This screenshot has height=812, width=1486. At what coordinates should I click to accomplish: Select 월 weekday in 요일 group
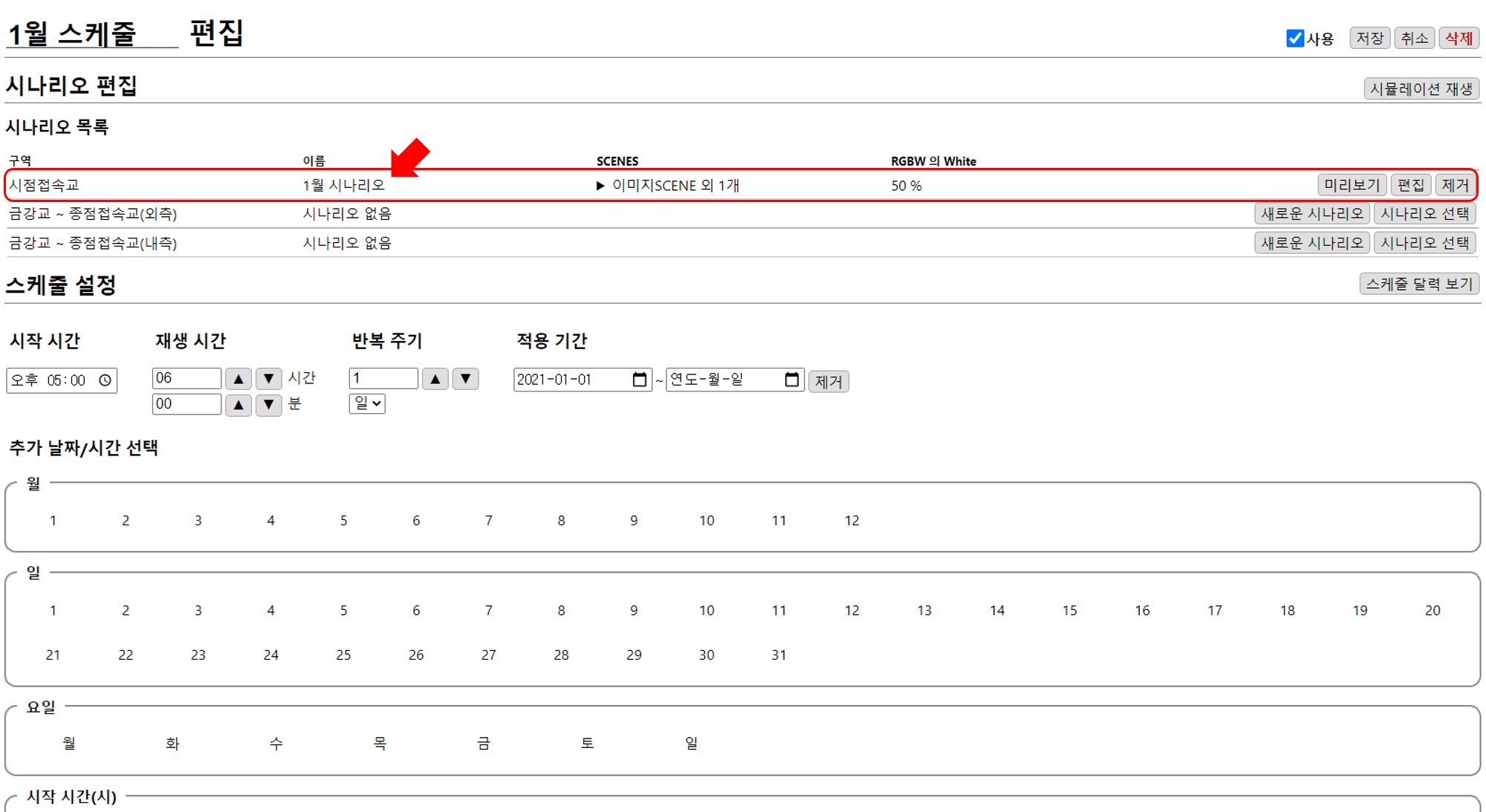tap(69, 744)
